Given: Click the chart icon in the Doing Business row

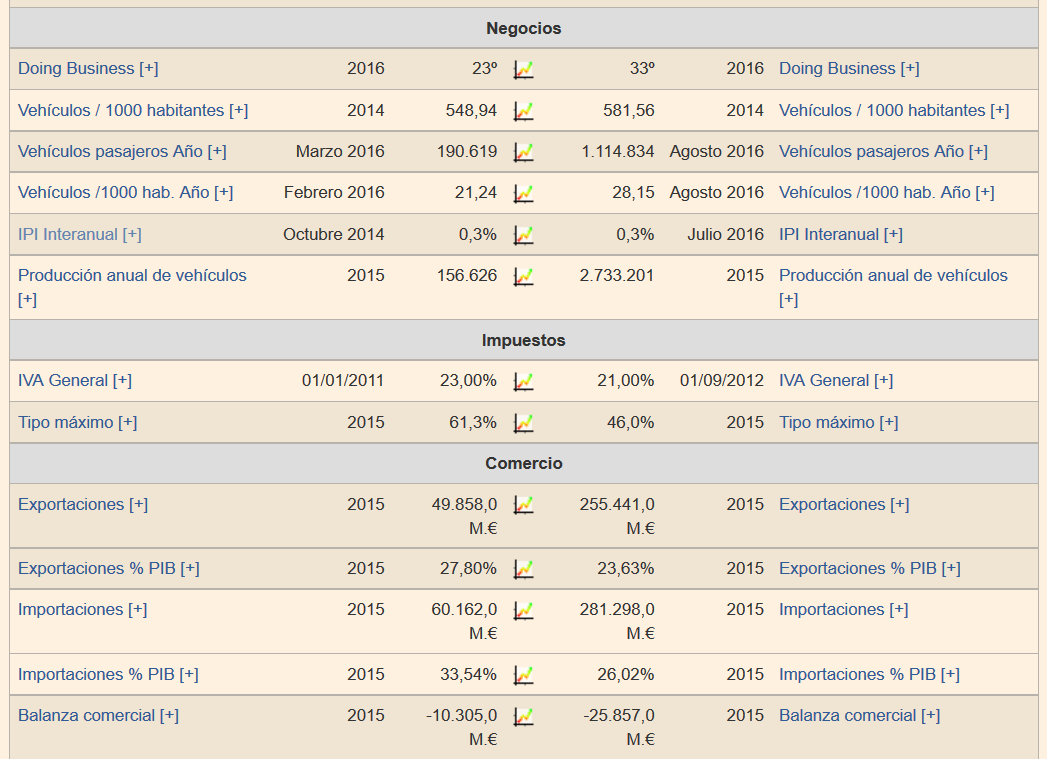Looking at the screenshot, I should [x=523, y=69].
